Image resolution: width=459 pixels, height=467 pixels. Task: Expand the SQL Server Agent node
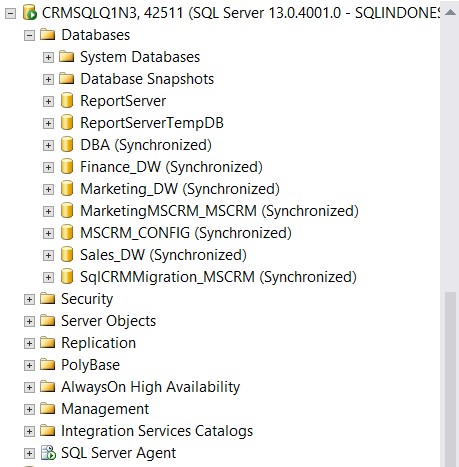click(x=29, y=453)
